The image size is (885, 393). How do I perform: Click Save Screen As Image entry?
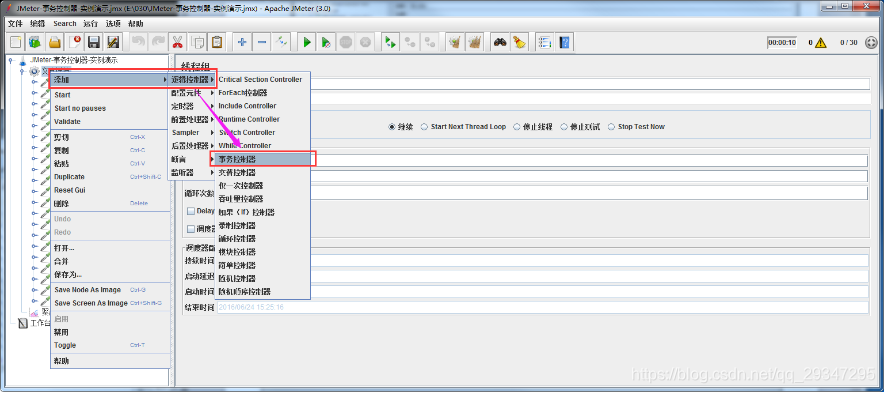tap(110, 303)
